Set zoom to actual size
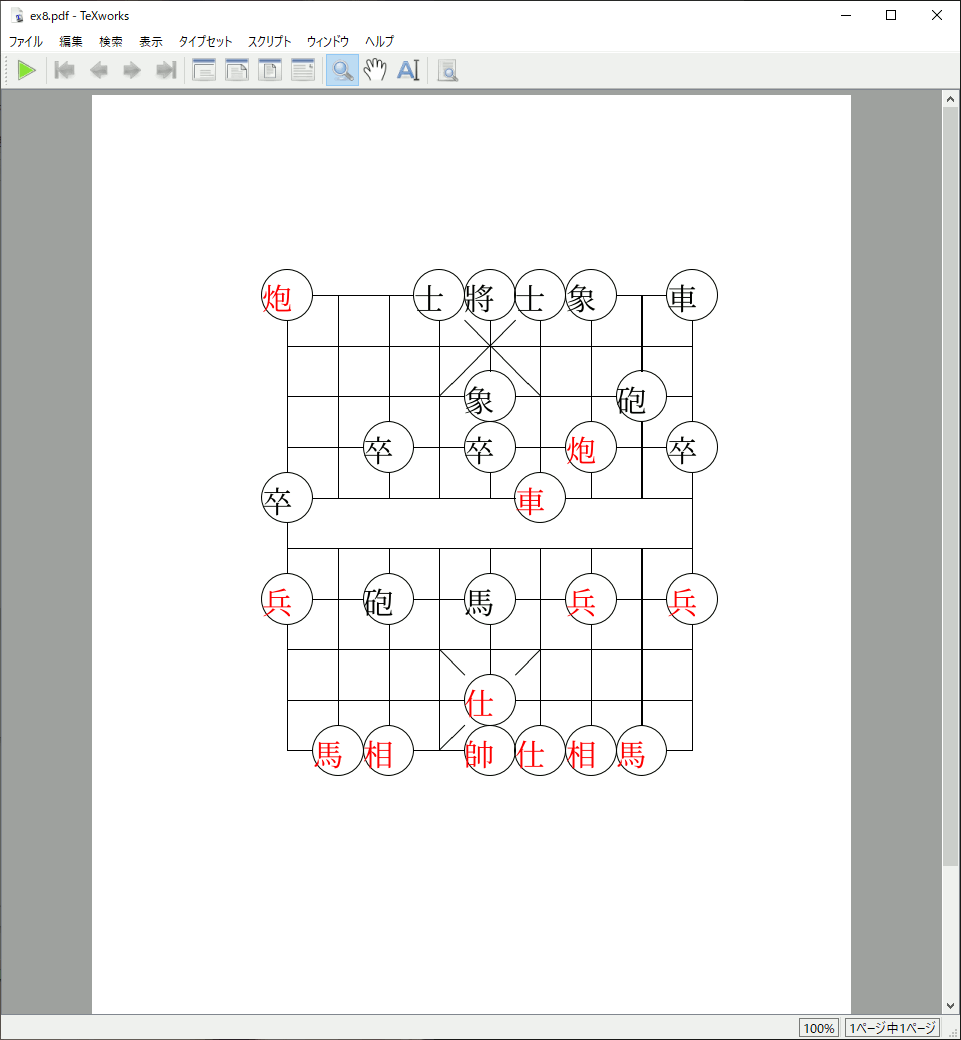The height and width of the screenshot is (1040, 961). coord(204,70)
